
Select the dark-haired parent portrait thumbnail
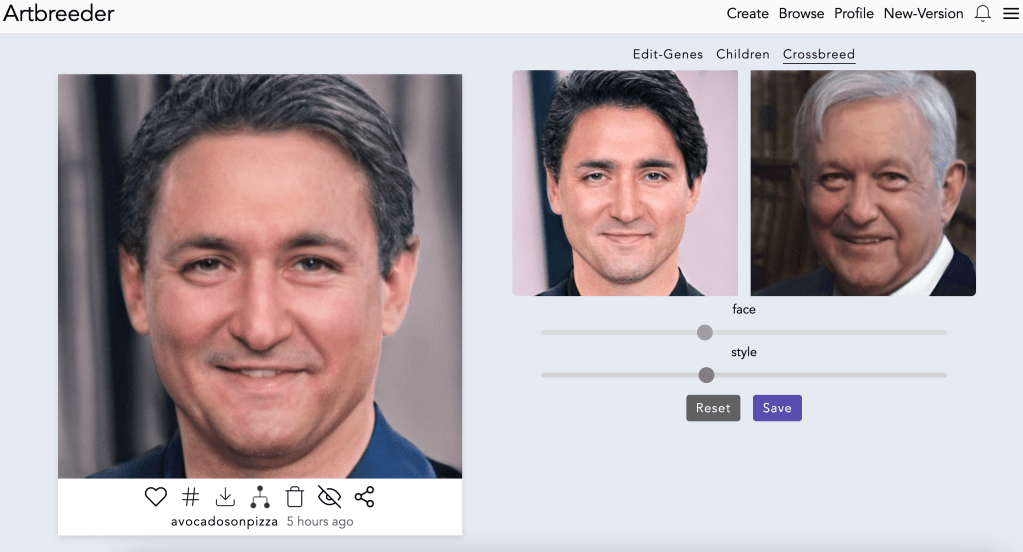tap(625, 183)
